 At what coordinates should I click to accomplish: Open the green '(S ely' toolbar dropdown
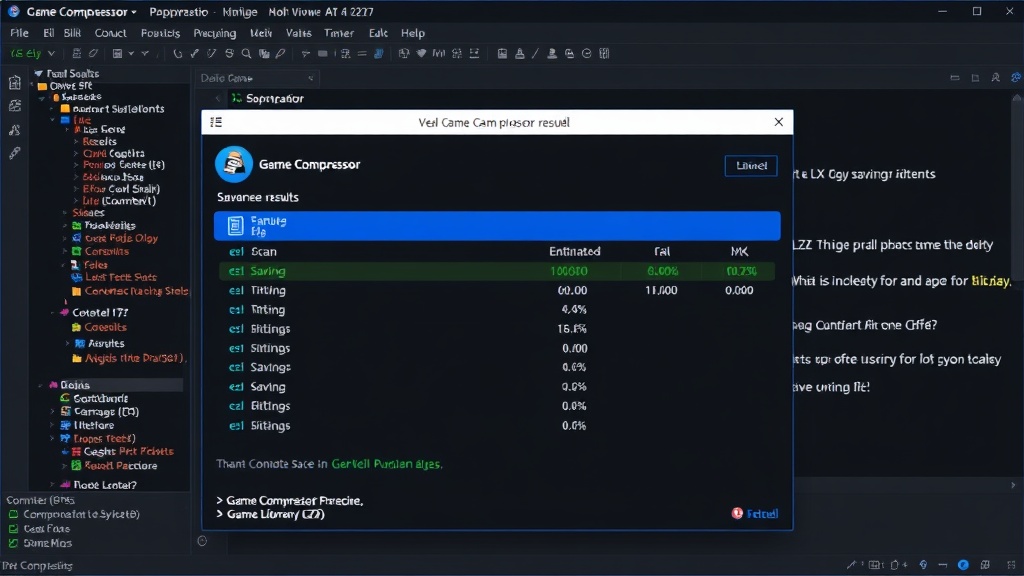52,54
